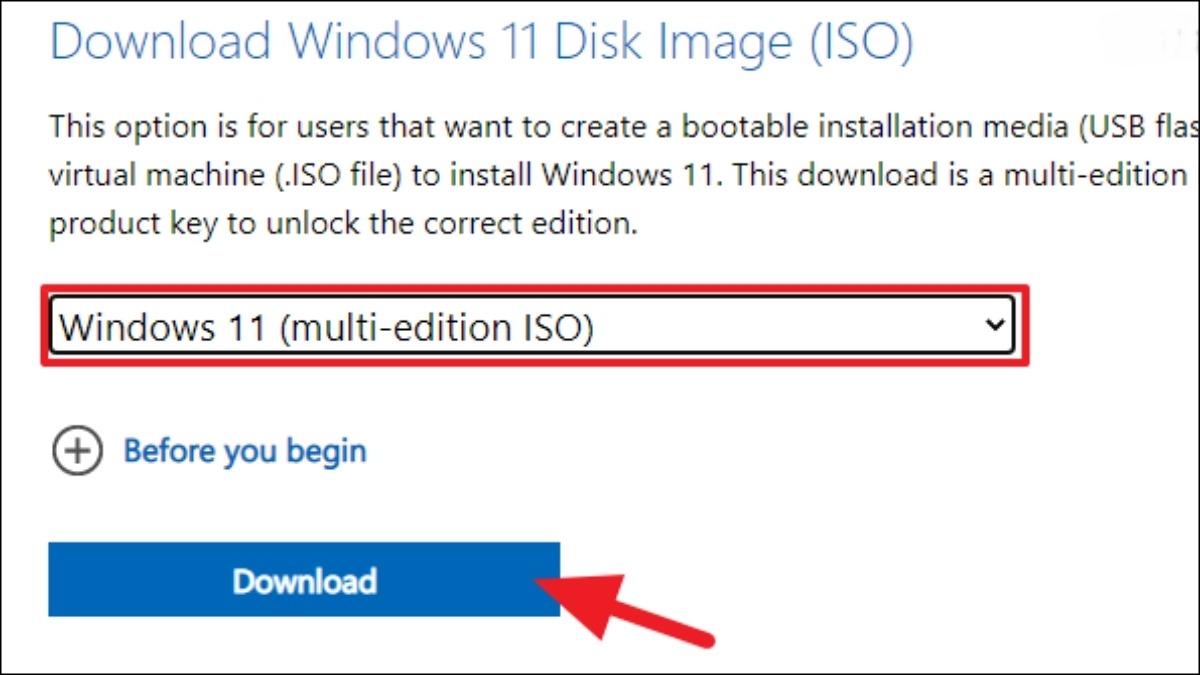
Task: Click the word Download in the heading
Action: point(161,41)
